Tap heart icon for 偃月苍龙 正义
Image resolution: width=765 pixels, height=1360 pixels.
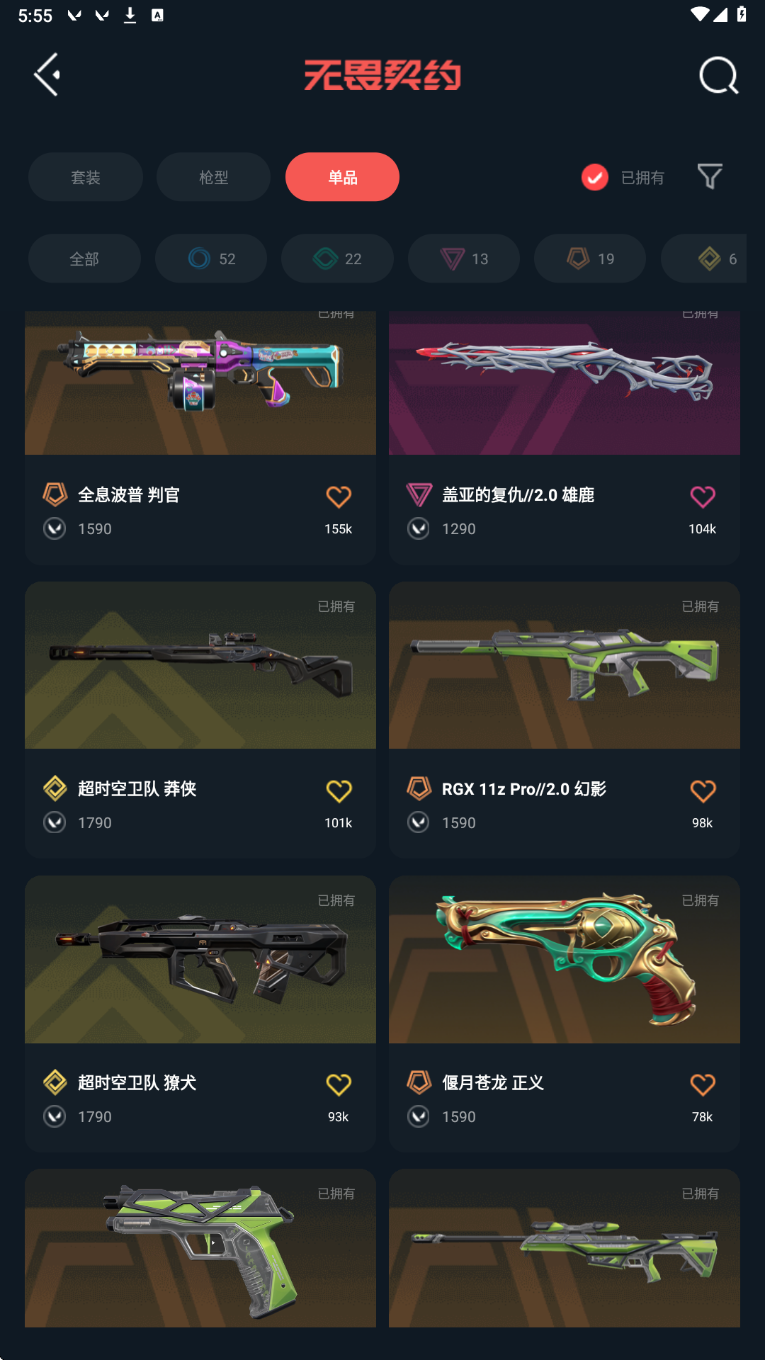pos(703,1084)
